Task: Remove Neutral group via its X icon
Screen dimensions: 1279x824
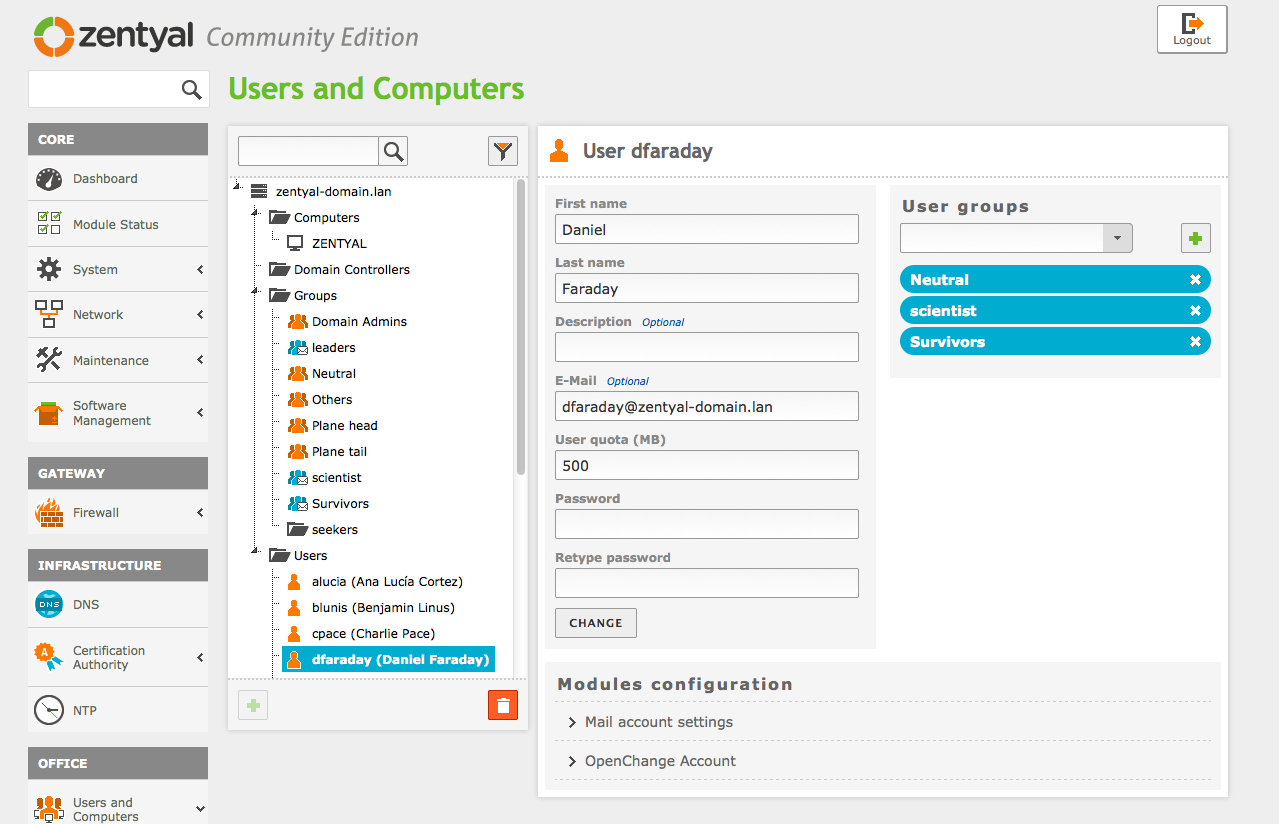Action: pos(1195,280)
